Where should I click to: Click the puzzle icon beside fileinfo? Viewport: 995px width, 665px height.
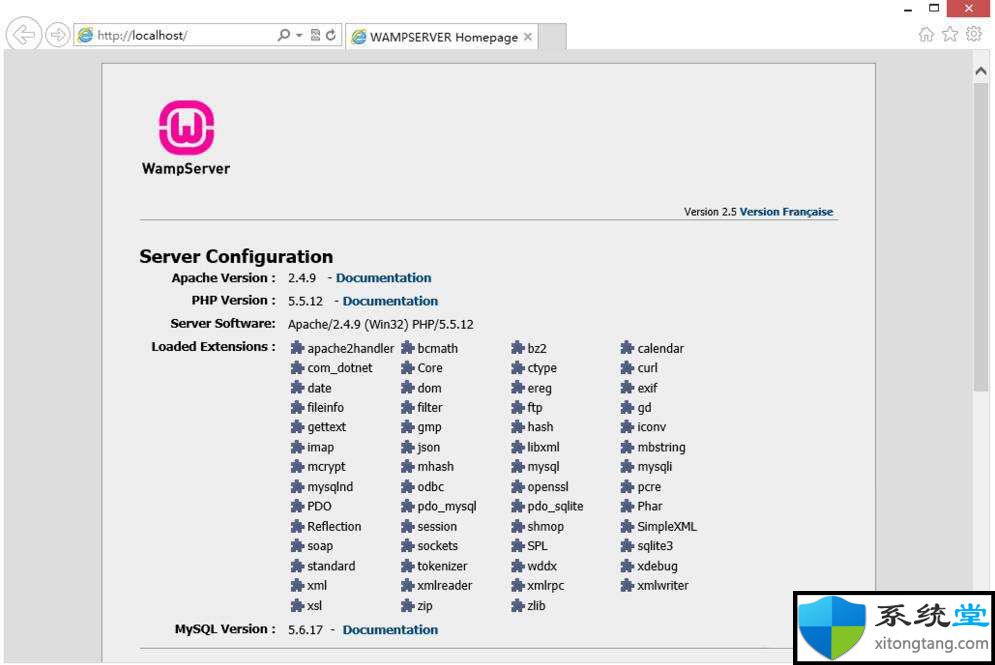pos(297,407)
